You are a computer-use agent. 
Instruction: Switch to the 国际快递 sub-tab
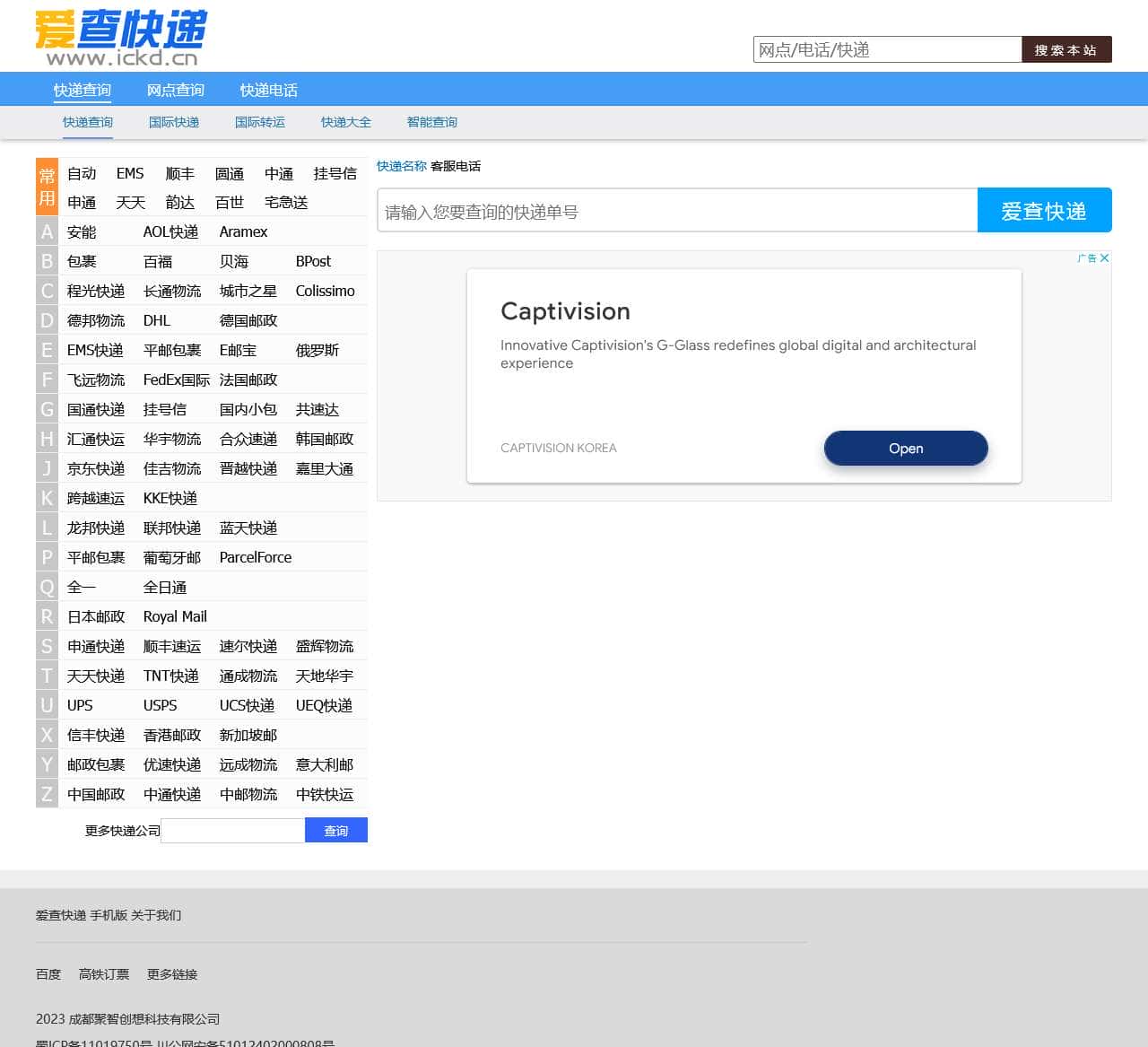point(174,122)
